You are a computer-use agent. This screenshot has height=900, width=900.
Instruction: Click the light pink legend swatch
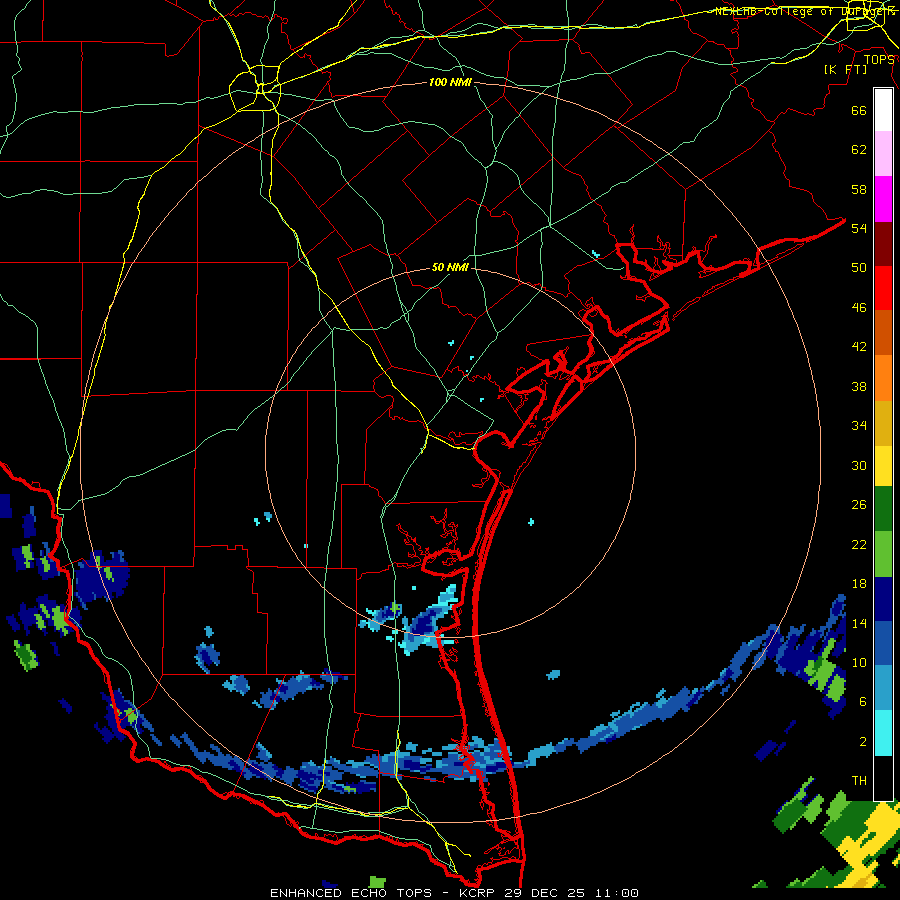coord(883,154)
